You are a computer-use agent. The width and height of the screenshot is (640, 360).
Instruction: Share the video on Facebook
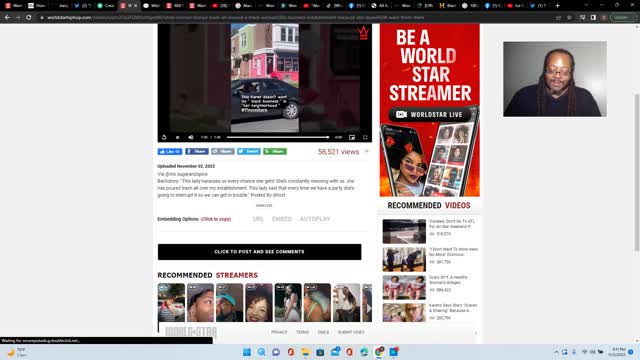coord(197,151)
